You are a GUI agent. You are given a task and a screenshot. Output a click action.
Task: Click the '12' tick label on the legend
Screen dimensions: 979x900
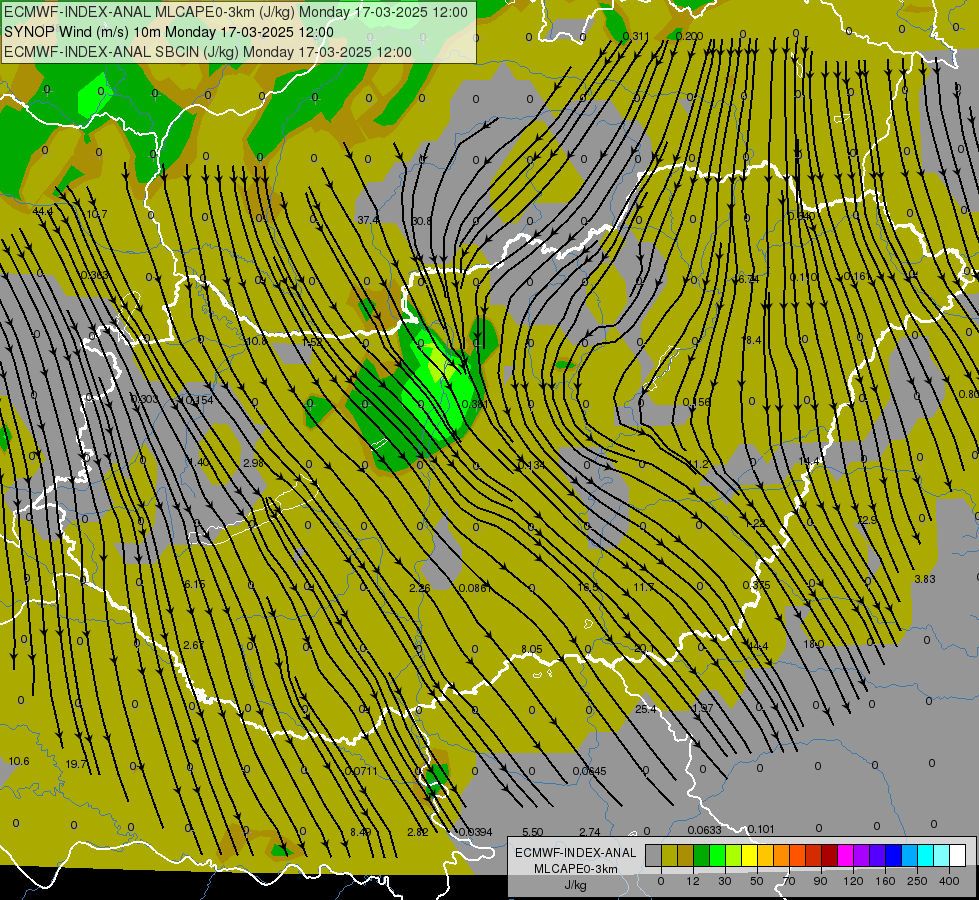(x=693, y=881)
